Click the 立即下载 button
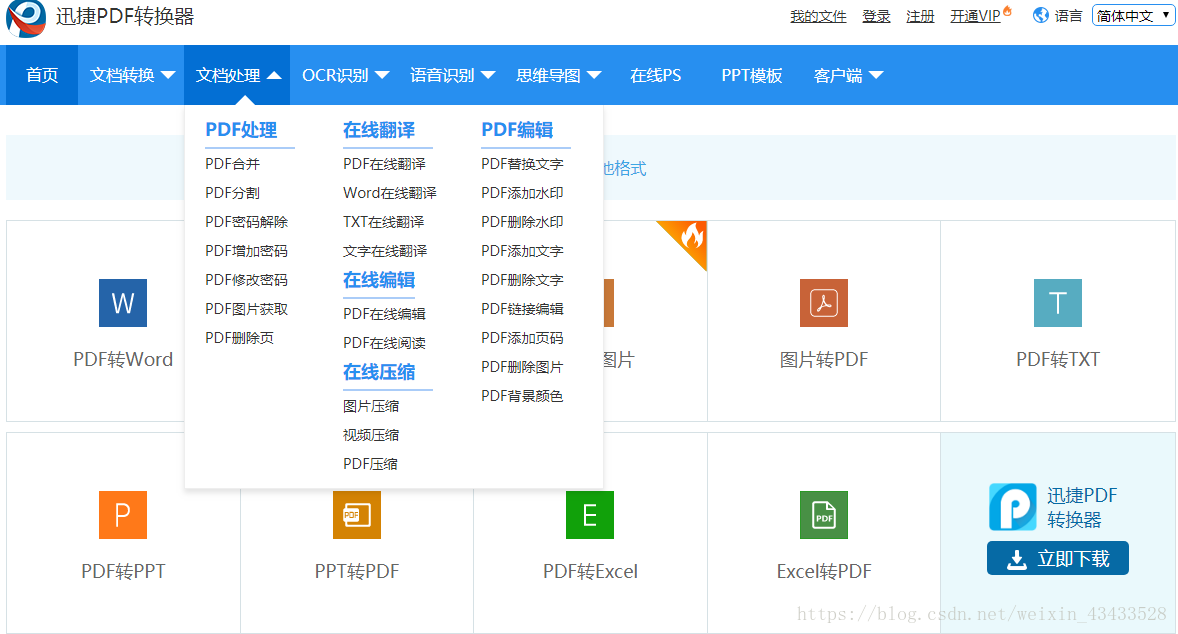 point(1058,558)
